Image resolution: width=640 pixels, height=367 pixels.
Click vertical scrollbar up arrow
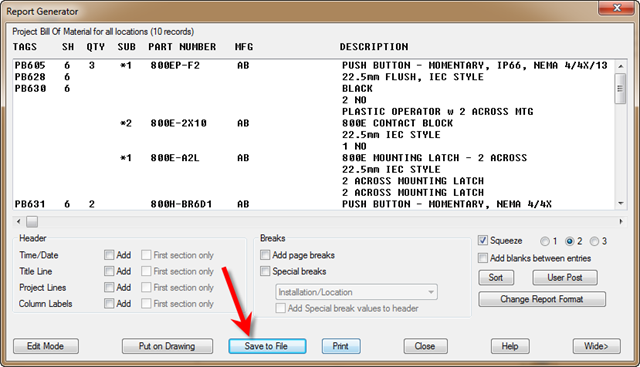pos(620,66)
